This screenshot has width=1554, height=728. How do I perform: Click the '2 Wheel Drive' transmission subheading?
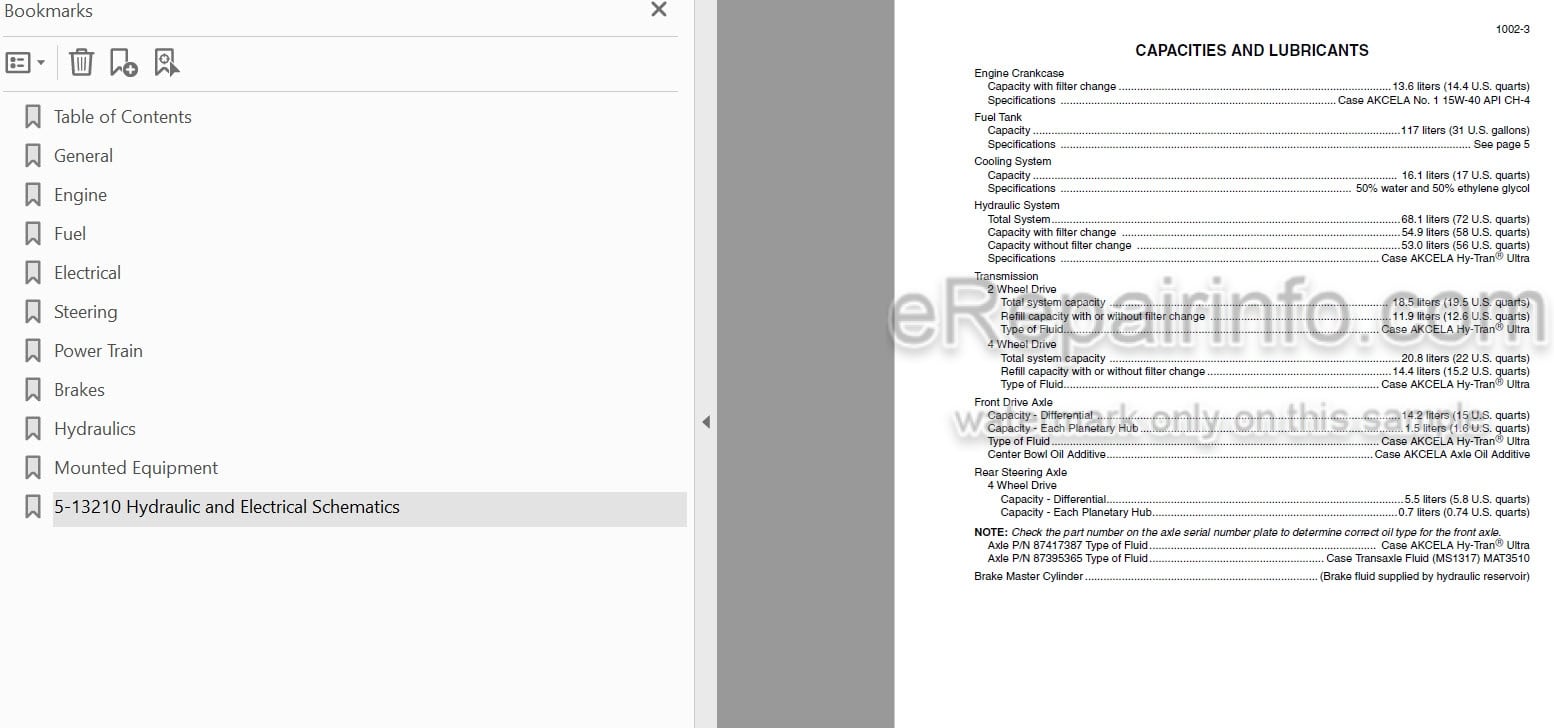coord(1022,289)
